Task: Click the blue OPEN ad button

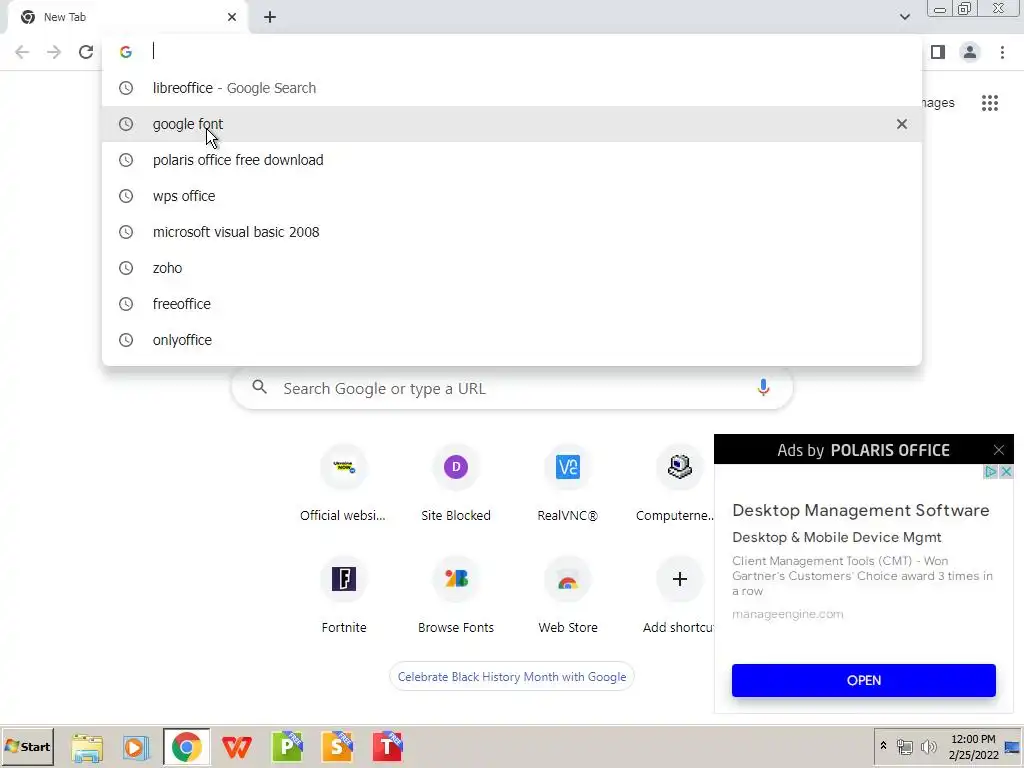Action: click(863, 680)
